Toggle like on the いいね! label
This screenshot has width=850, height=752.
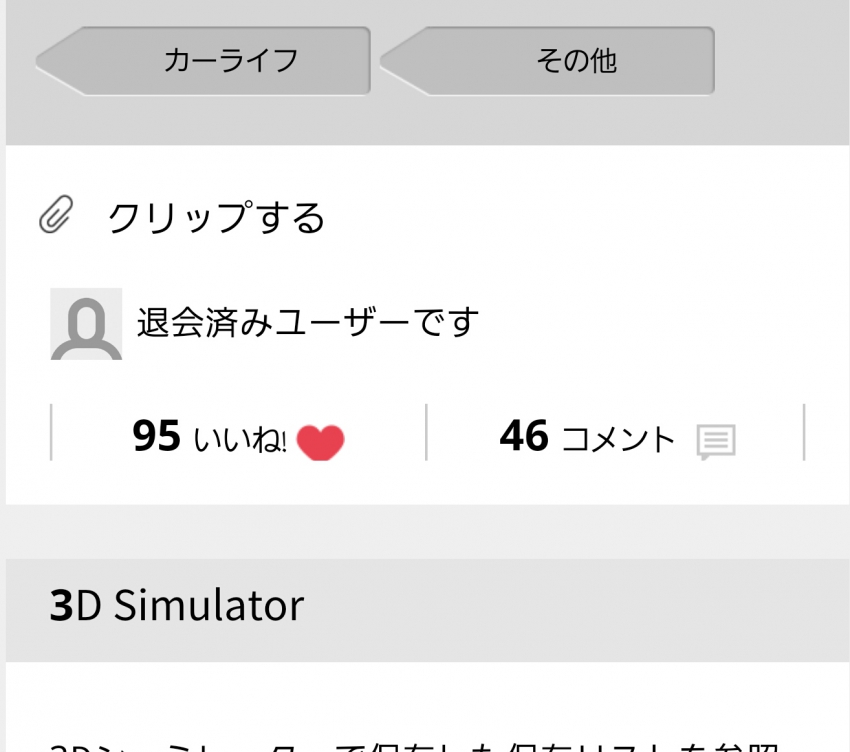pyautogui.click(x=237, y=439)
